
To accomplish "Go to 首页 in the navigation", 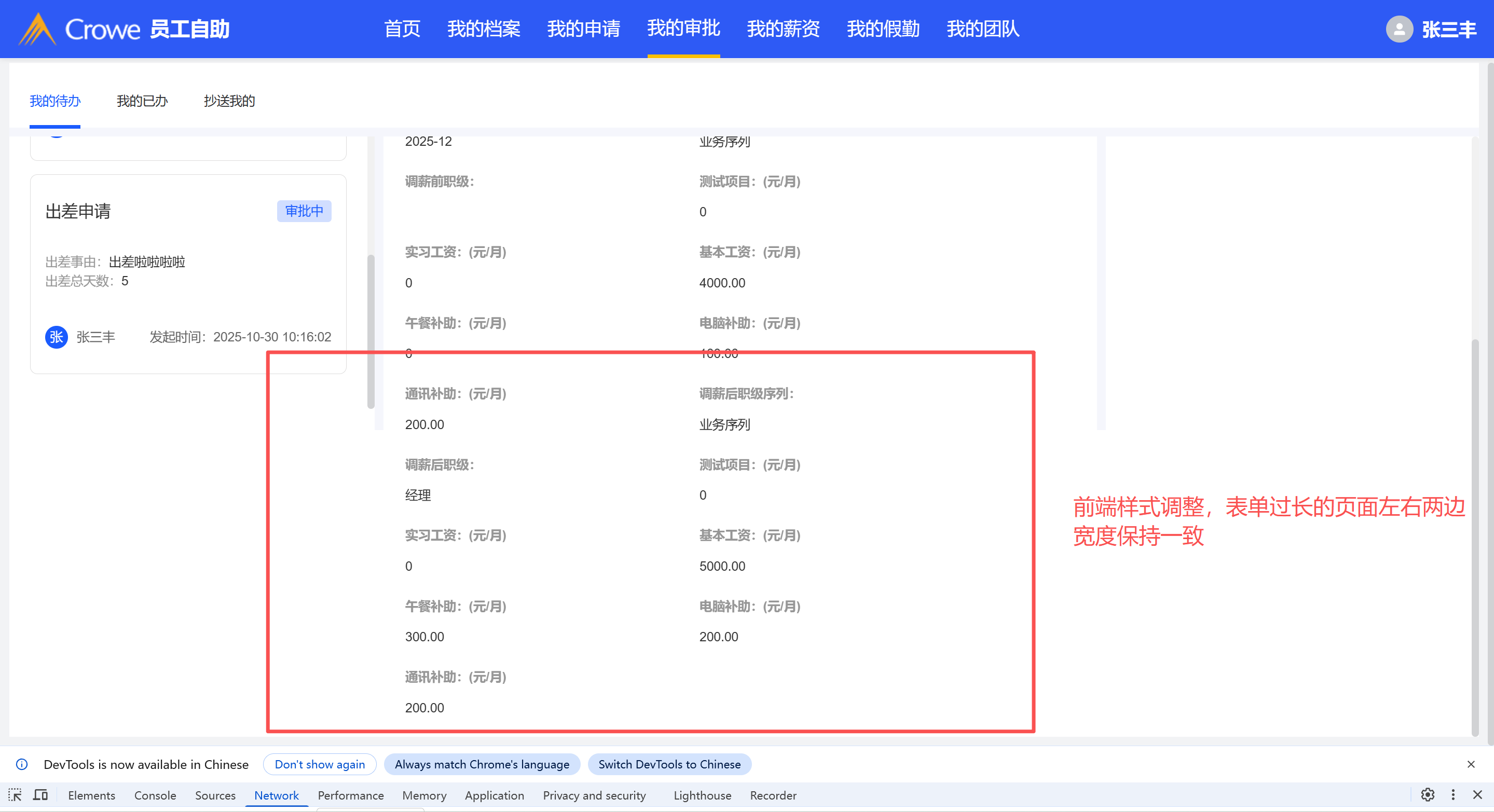I will click(402, 29).
